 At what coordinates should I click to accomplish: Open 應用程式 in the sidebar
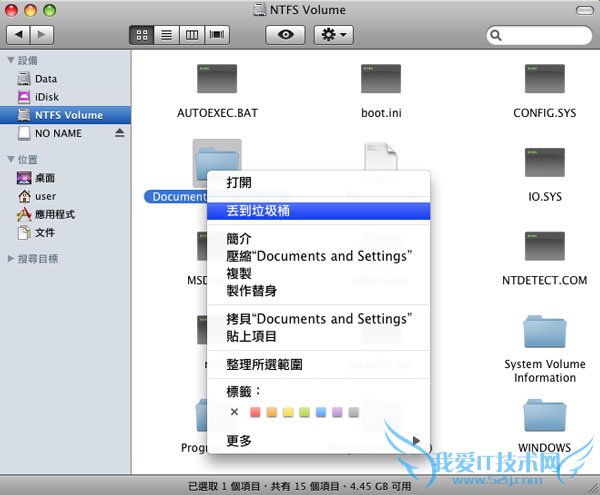pyautogui.click(x=54, y=214)
